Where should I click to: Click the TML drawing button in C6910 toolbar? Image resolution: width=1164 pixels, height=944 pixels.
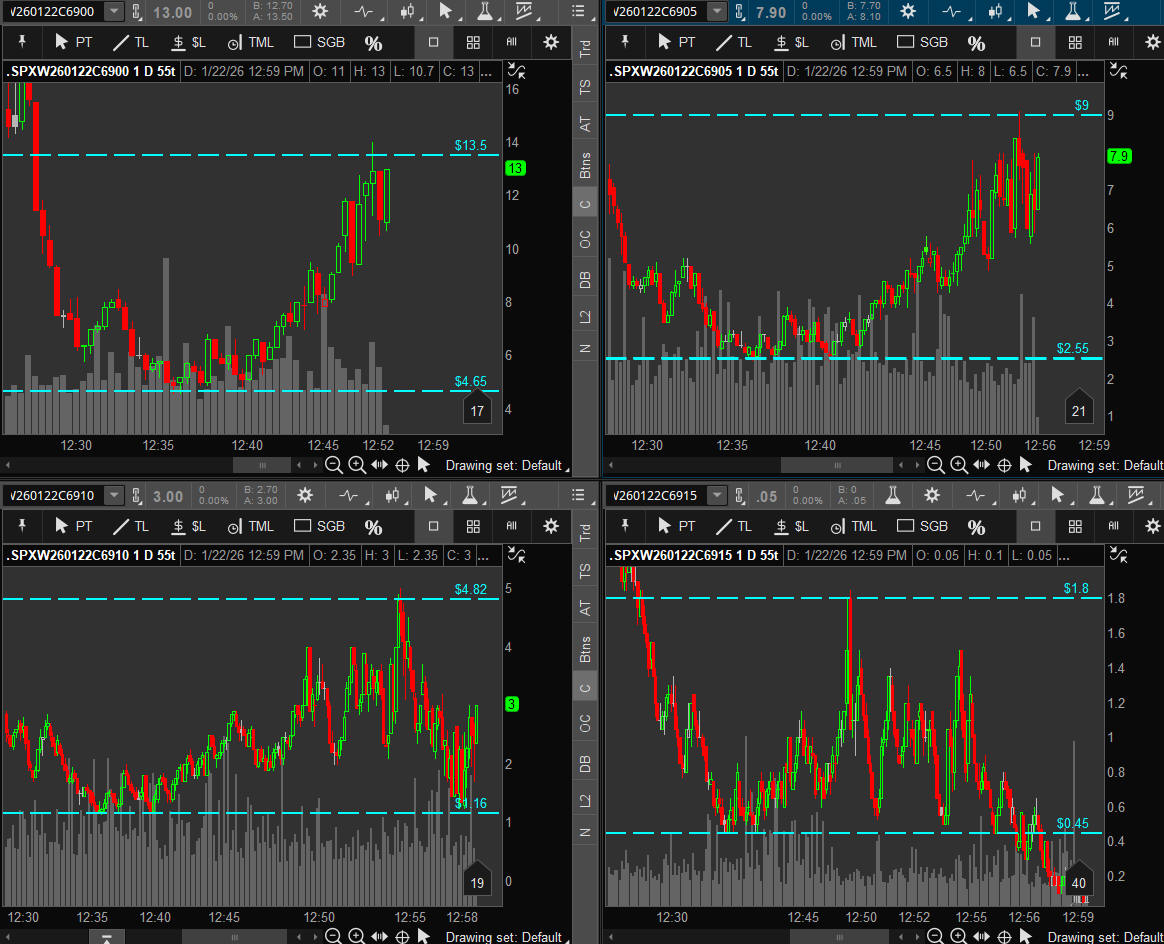tap(251, 526)
